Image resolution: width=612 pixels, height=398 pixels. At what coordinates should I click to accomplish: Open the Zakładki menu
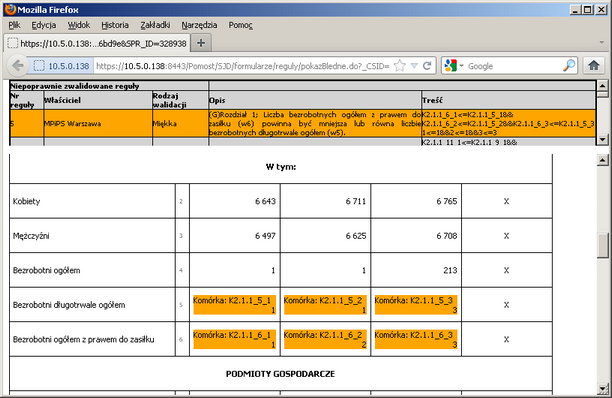155,25
